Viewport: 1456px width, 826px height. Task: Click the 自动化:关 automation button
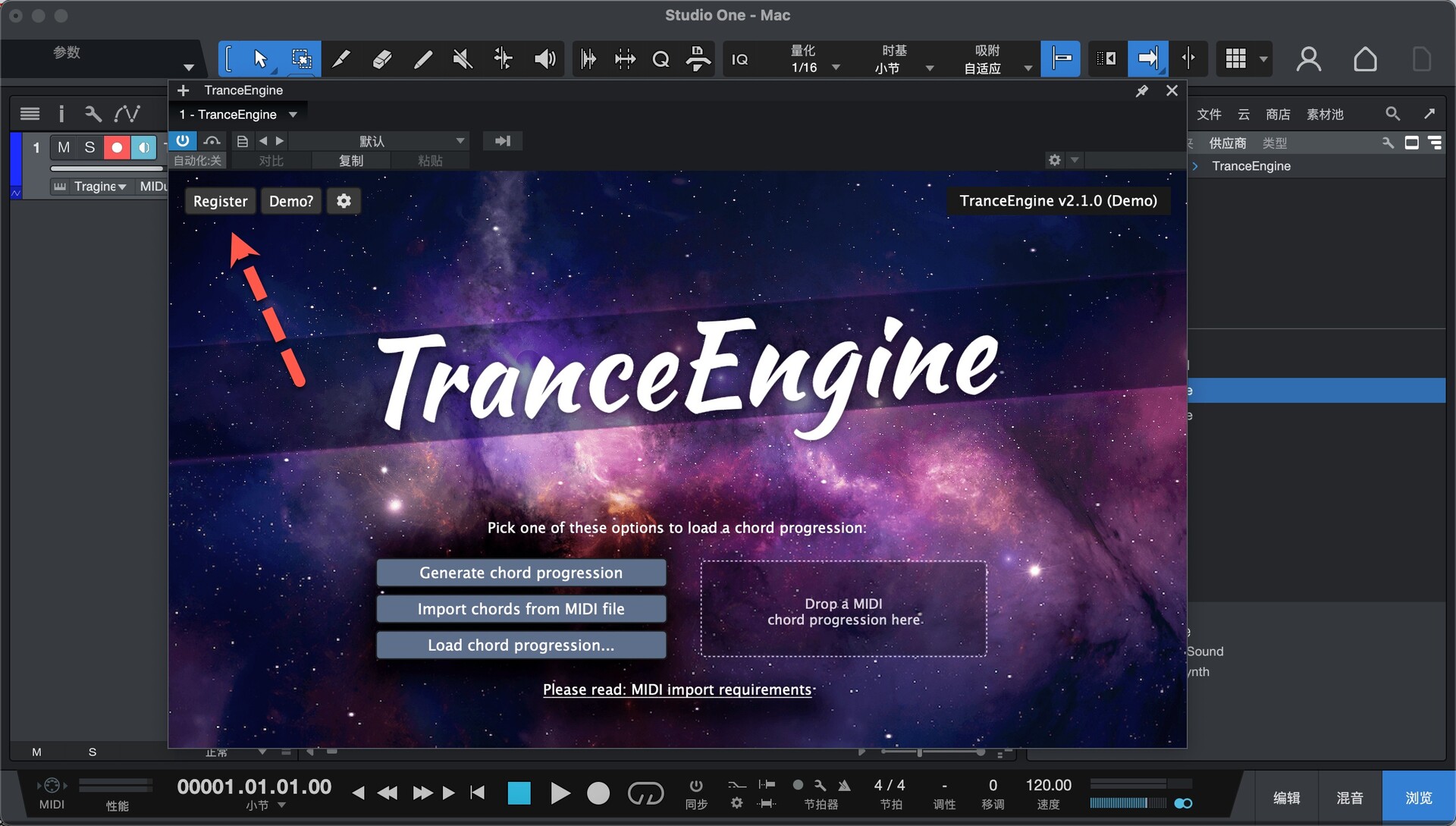coord(197,161)
